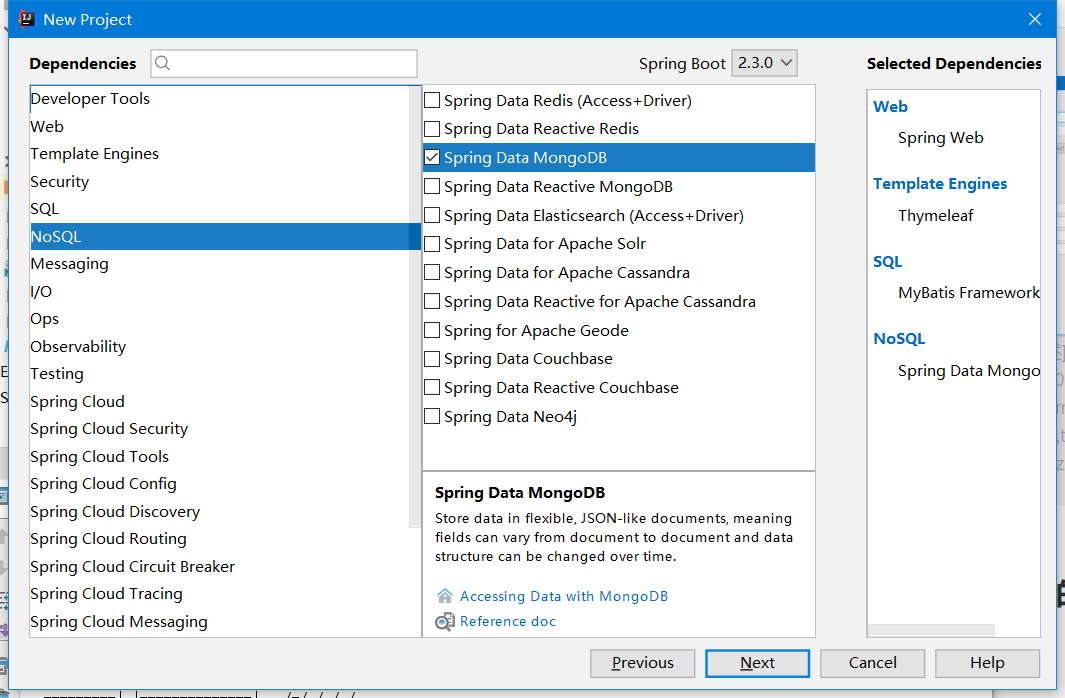Click the Web group header in Selected Dependencies

click(890, 107)
